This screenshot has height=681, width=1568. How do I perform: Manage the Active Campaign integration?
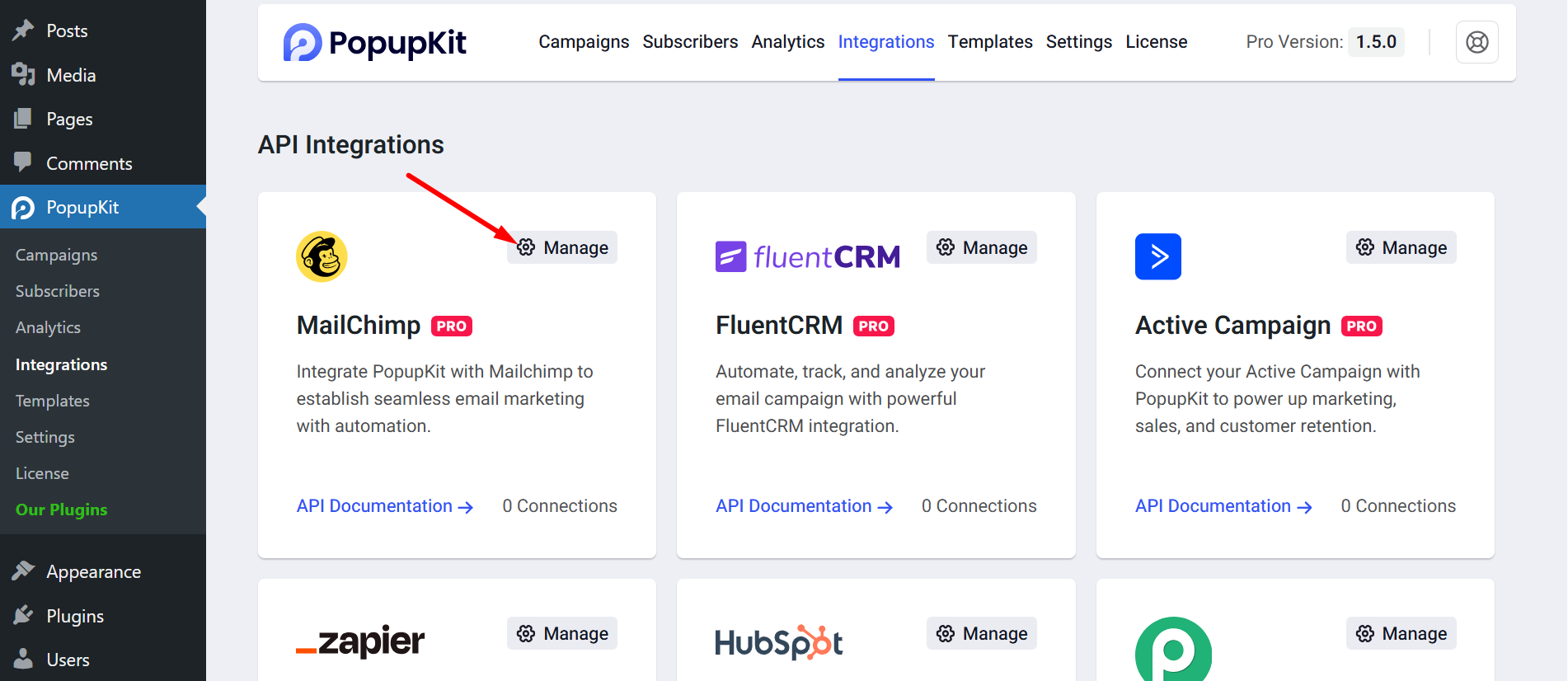[x=1401, y=247]
